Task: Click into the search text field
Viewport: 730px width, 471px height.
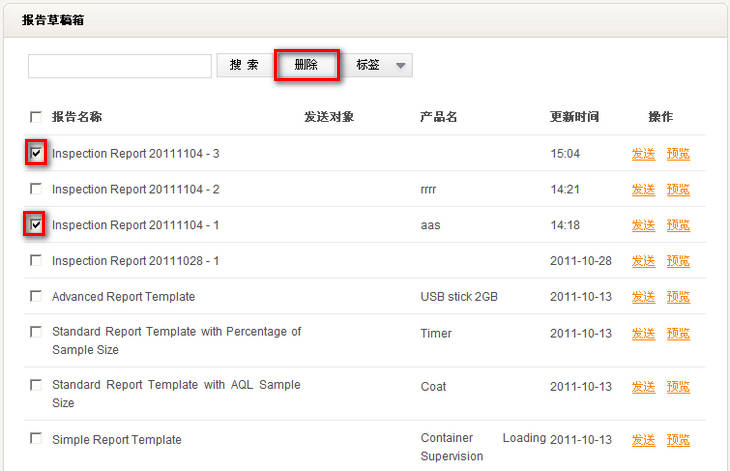Action: point(119,66)
